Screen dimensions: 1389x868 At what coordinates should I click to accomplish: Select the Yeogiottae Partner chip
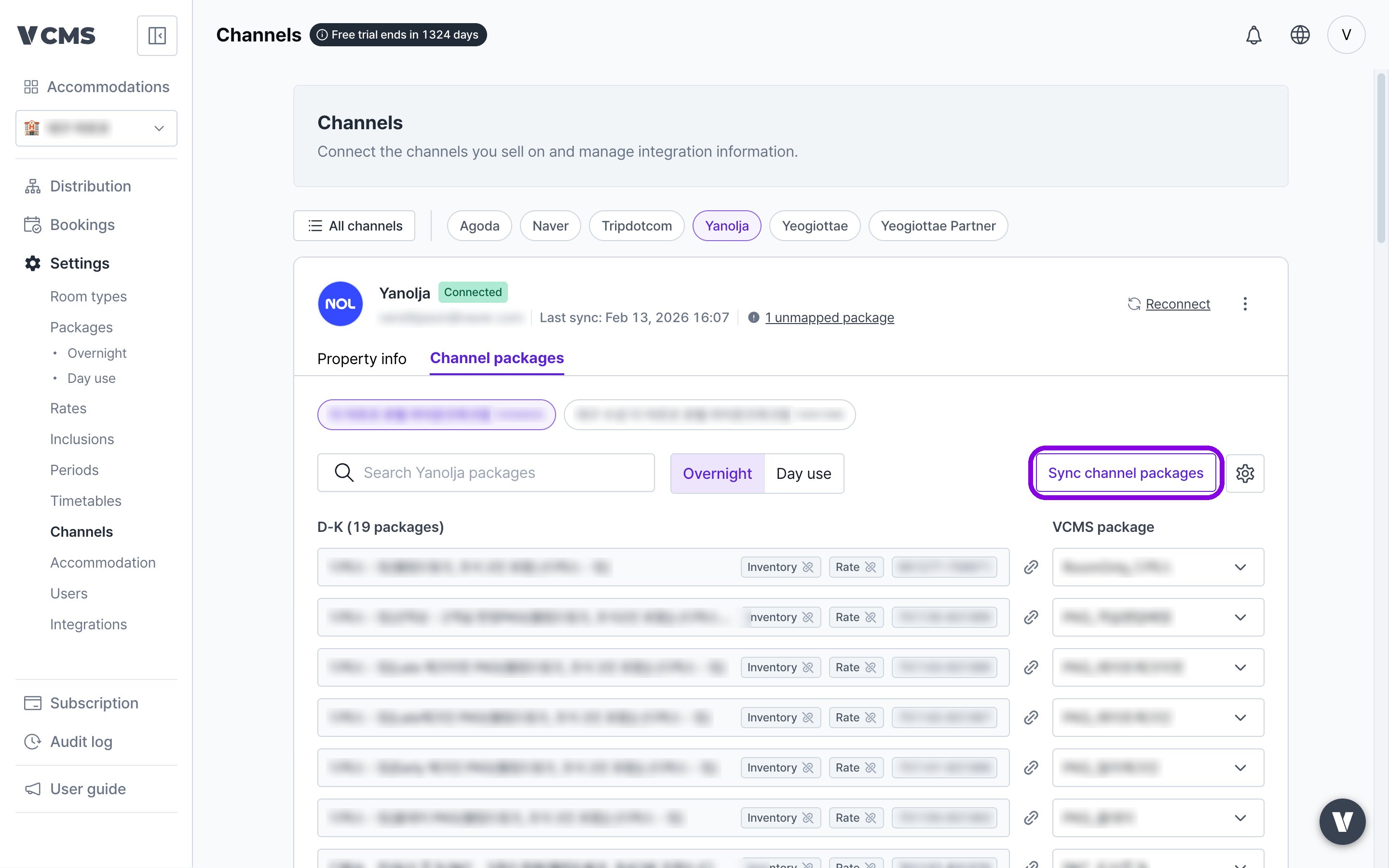[x=938, y=226]
